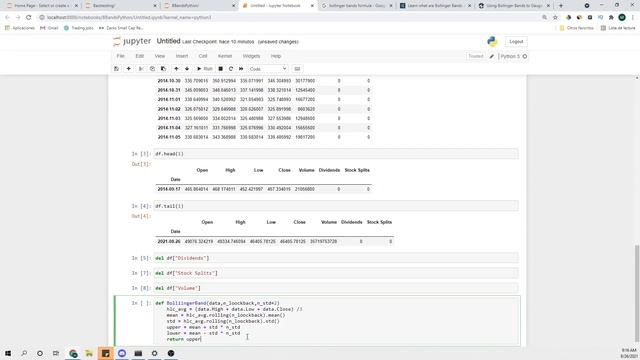The height and width of the screenshot is (360, 640).
Task: Click the Jupyter logo
Action: pos(132,41)
